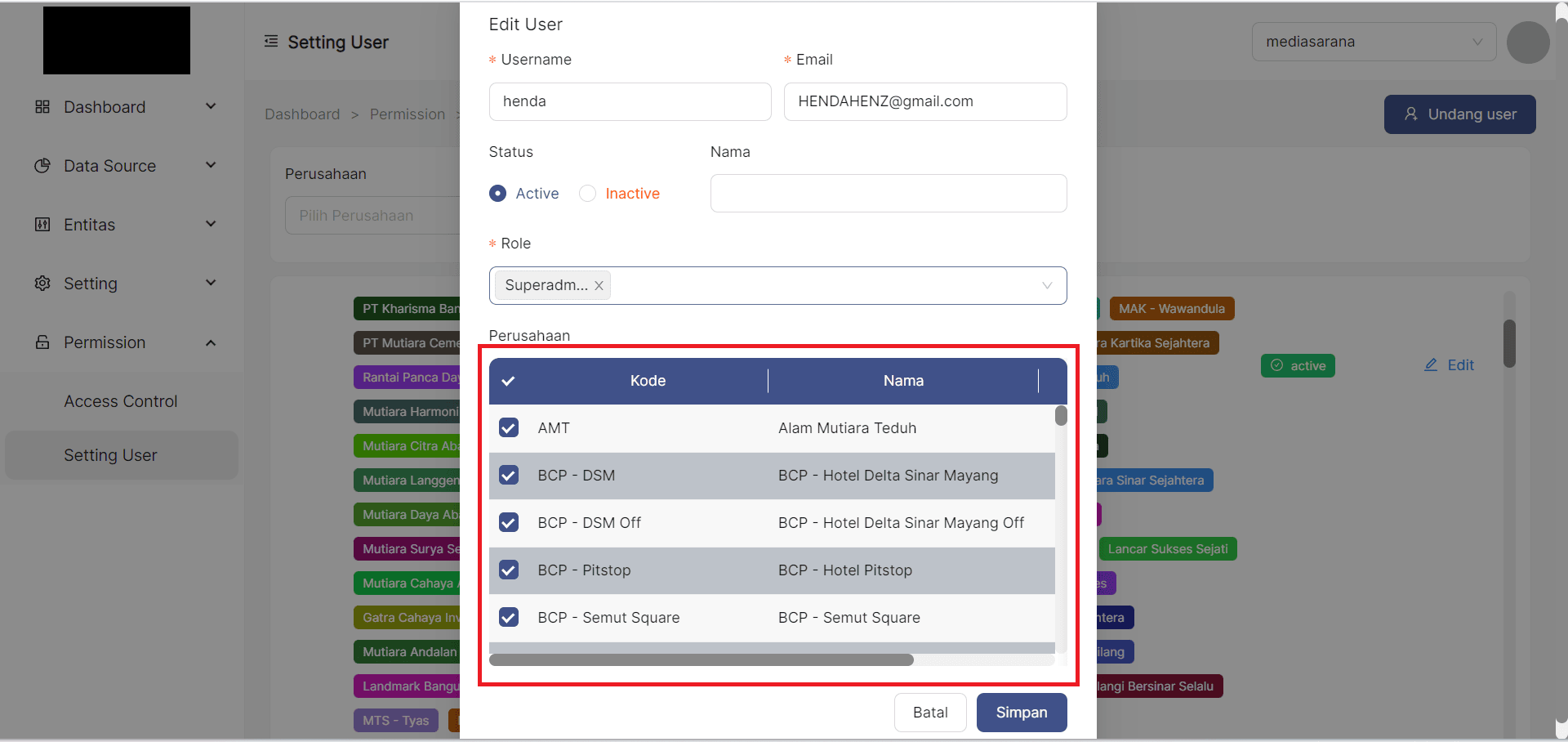Viewport: 1568px width, 742px height.
Task: Click the Entitas building icon in sidebar
Action: (42, 224)
